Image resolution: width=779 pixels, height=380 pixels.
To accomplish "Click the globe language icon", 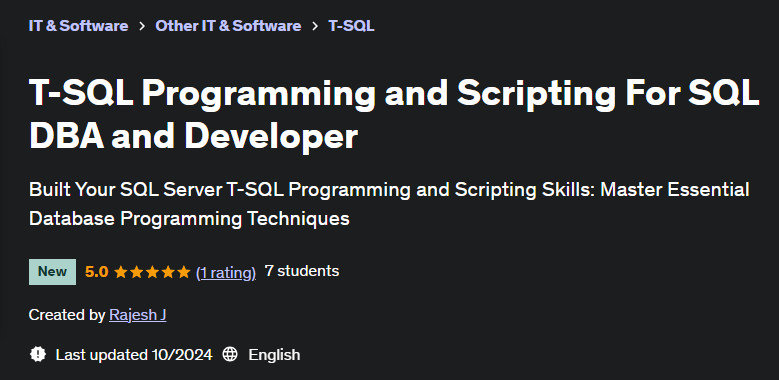I will tap(230, 355).
